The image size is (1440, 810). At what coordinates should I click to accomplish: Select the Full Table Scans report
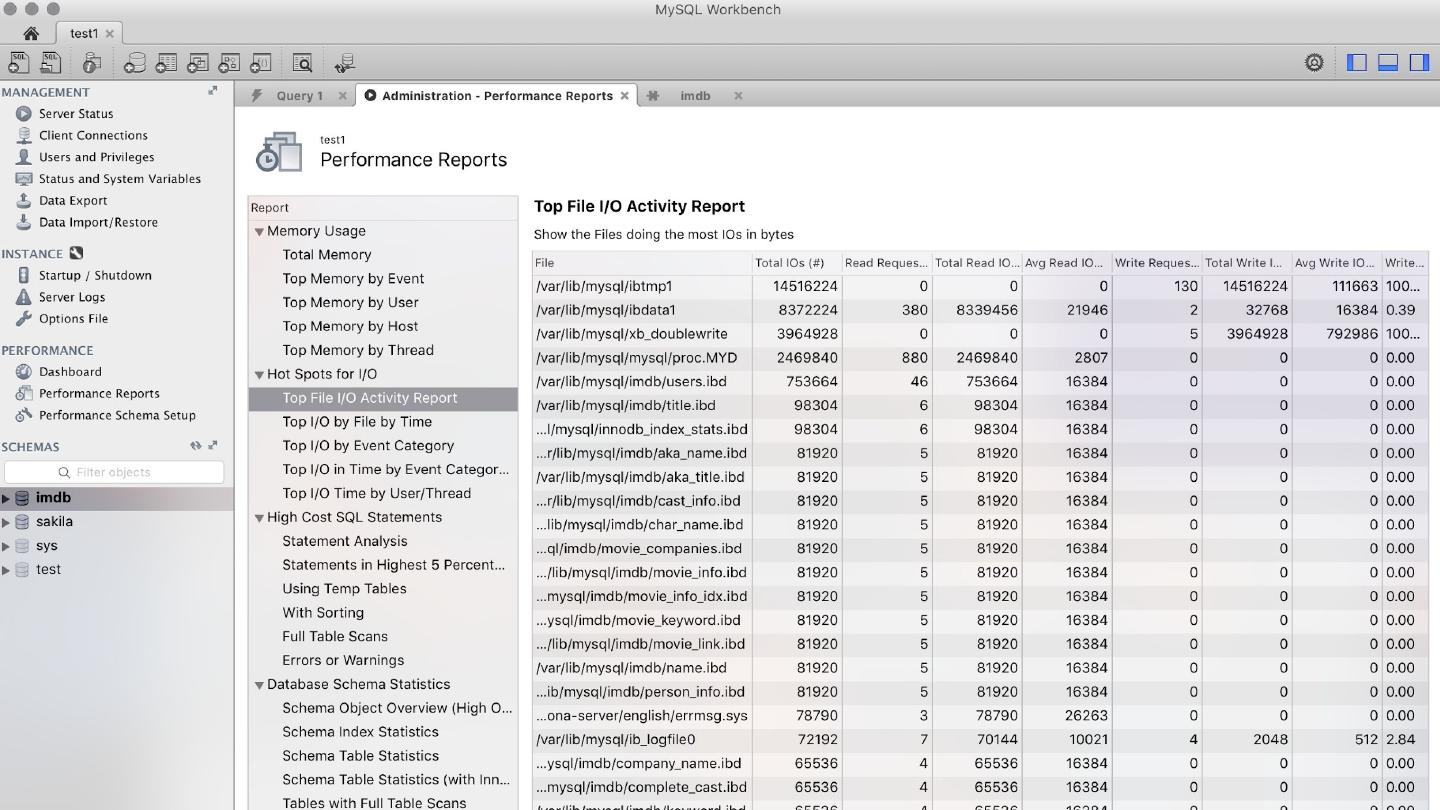335,637
